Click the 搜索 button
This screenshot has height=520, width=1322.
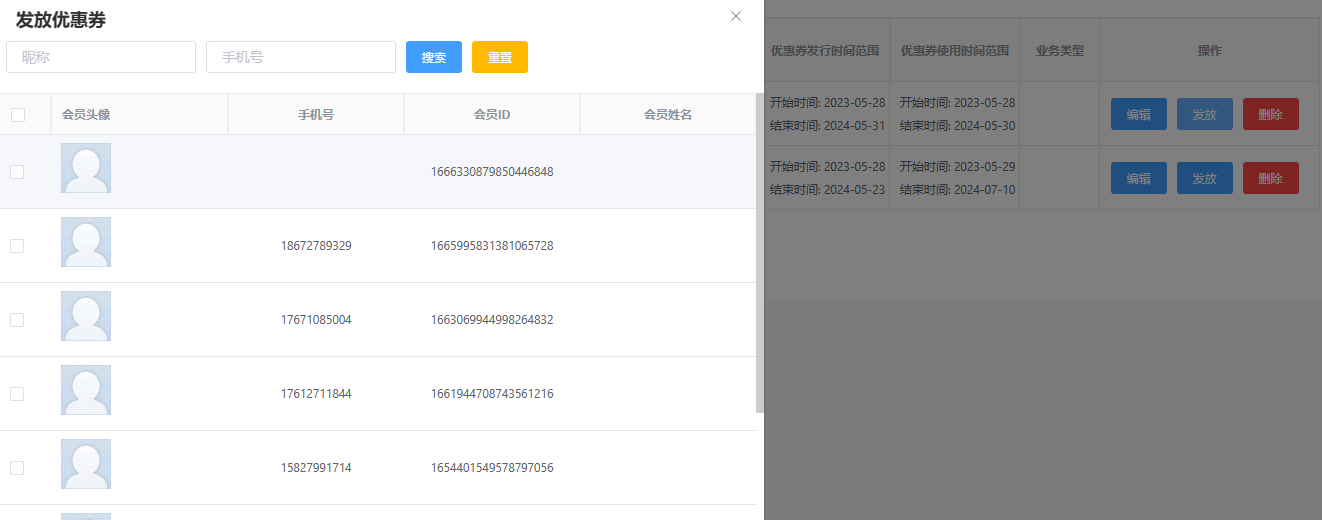point(433,57)
